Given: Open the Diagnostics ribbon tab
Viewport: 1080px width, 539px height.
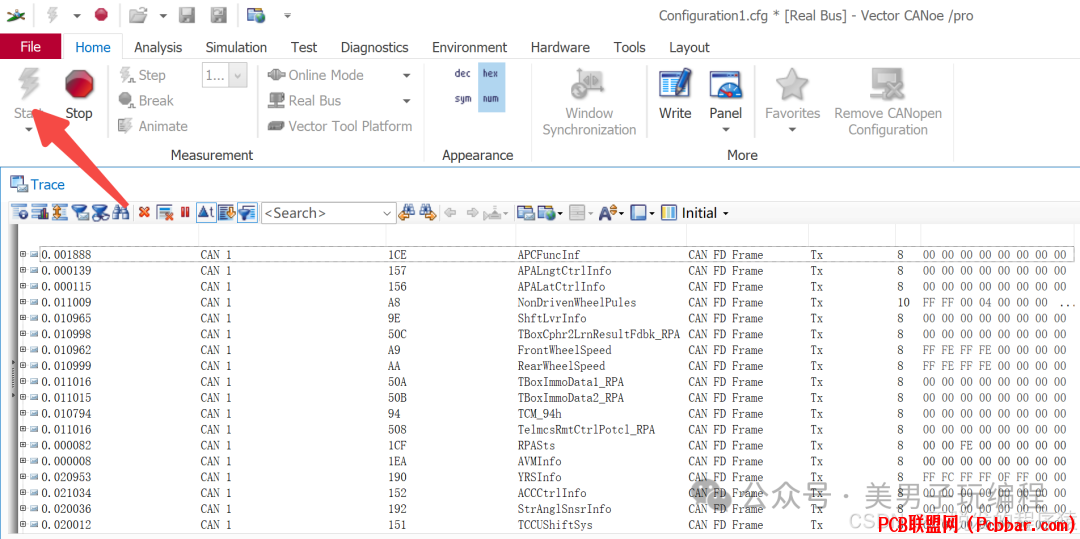Looking at the screenshot, I should click(x=375, y=47).
